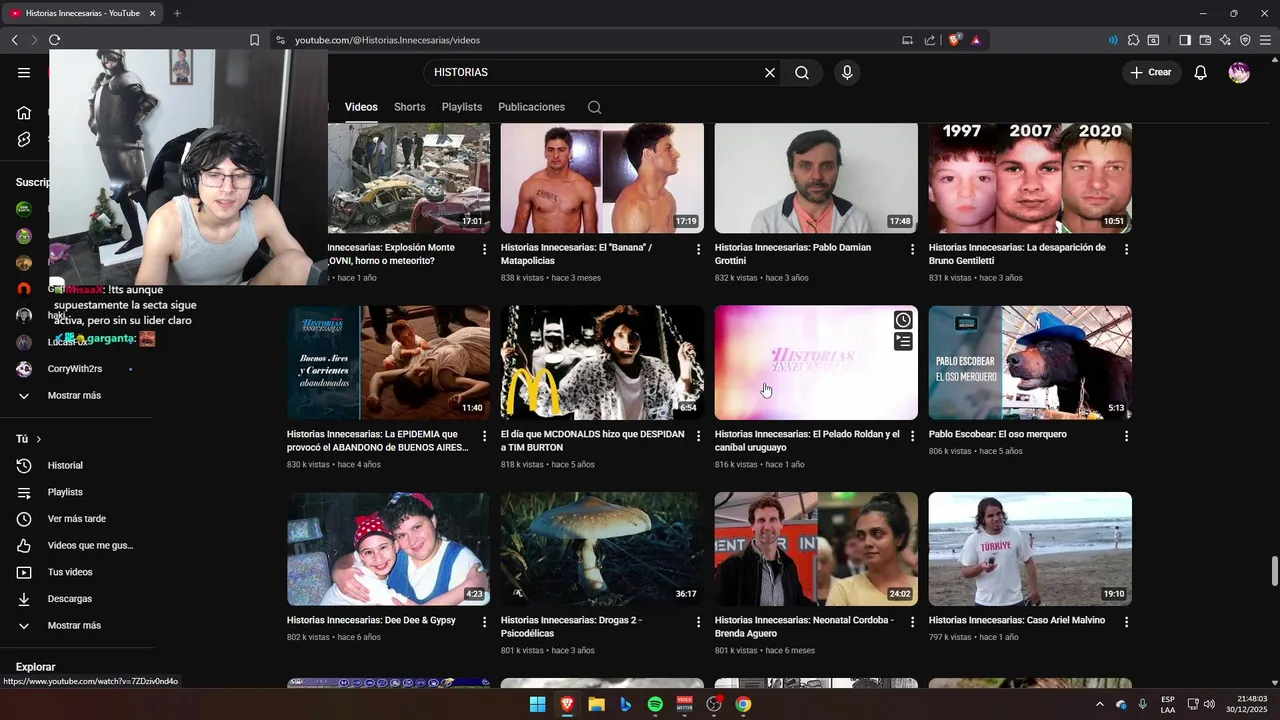Open the Neonatal Cordoba video title
1280x720 pixels.
[804, 626]
